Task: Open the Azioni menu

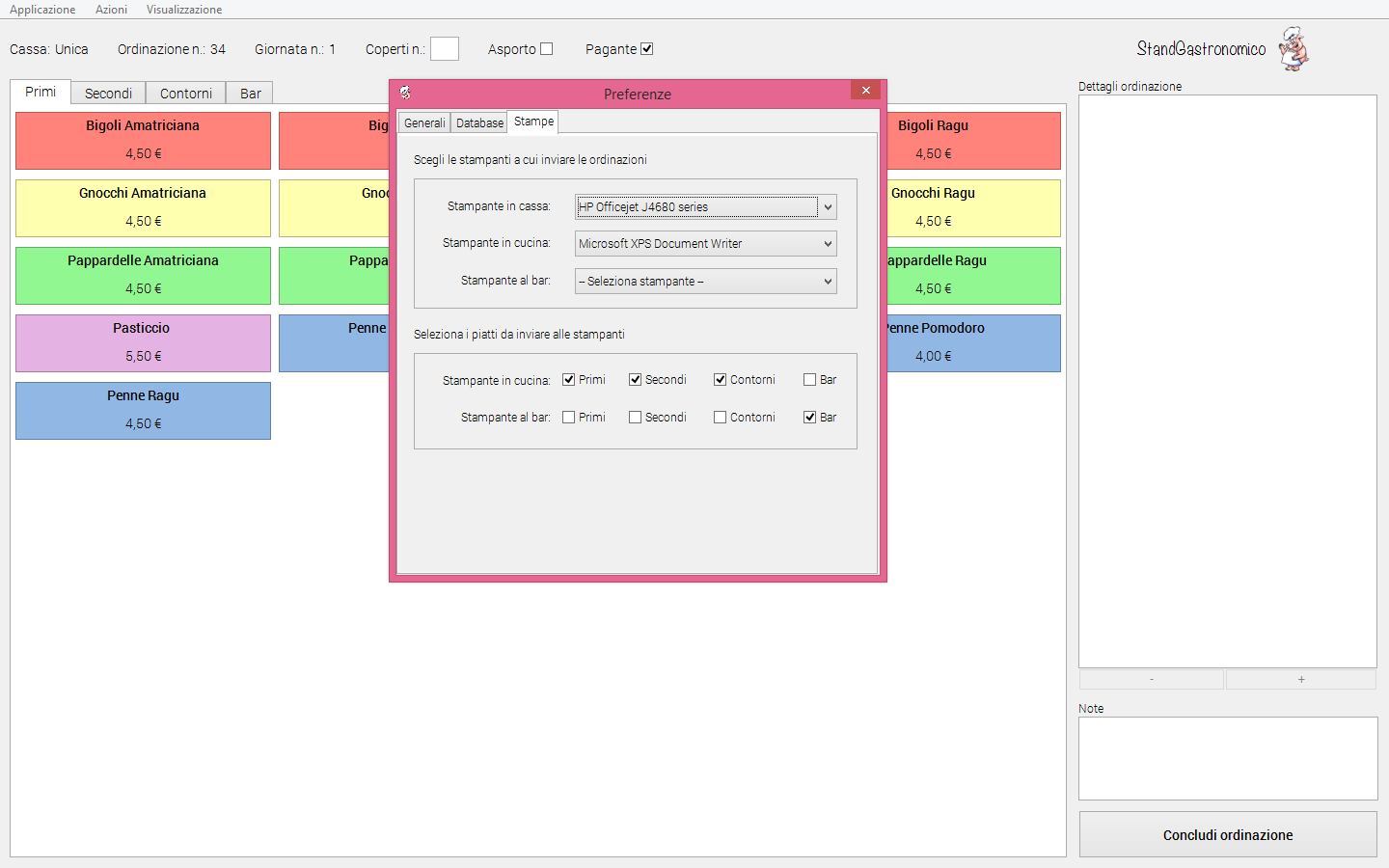Action: coord(111,10)
